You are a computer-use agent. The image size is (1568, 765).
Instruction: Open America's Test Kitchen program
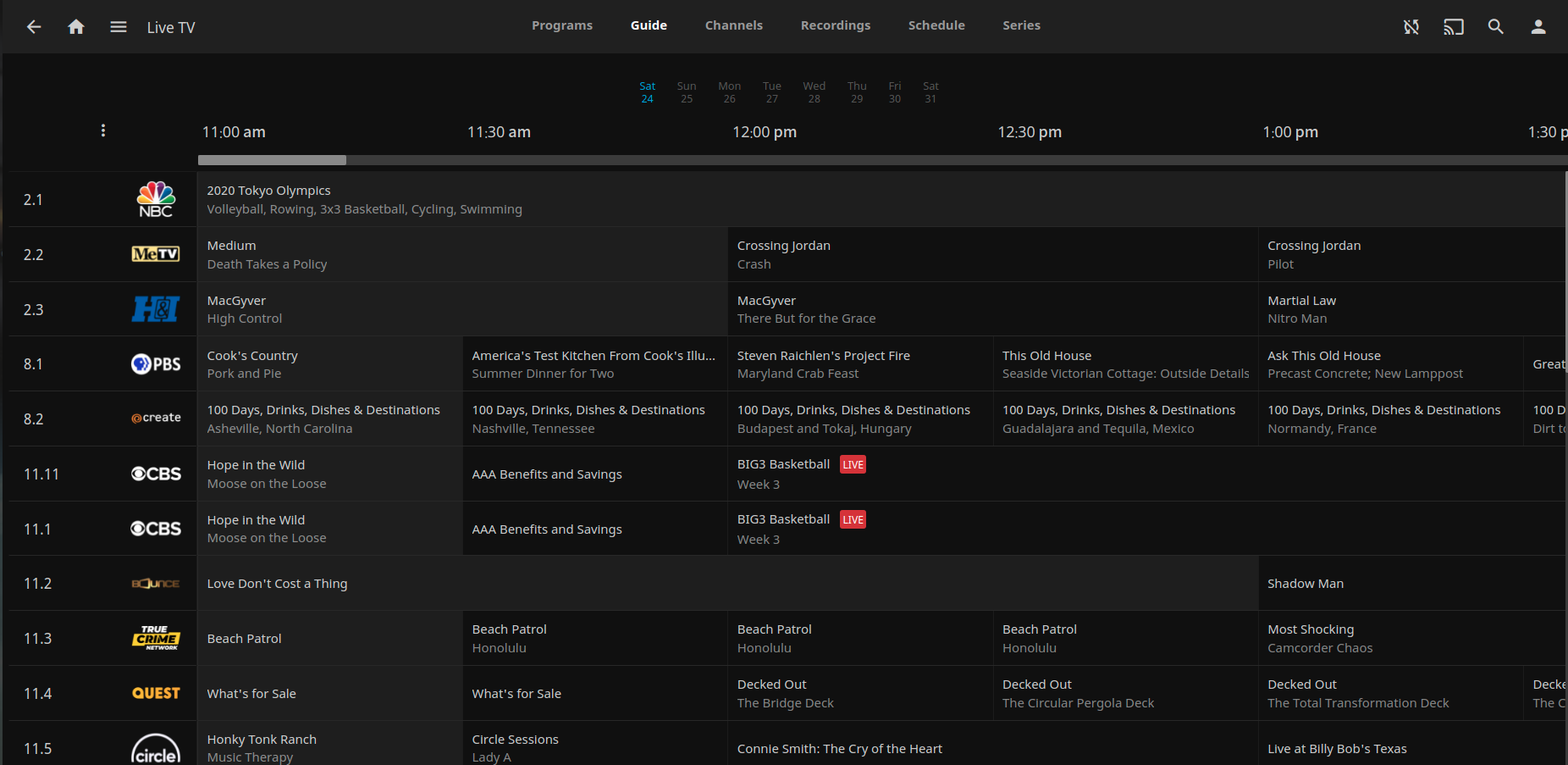[595, 364]
